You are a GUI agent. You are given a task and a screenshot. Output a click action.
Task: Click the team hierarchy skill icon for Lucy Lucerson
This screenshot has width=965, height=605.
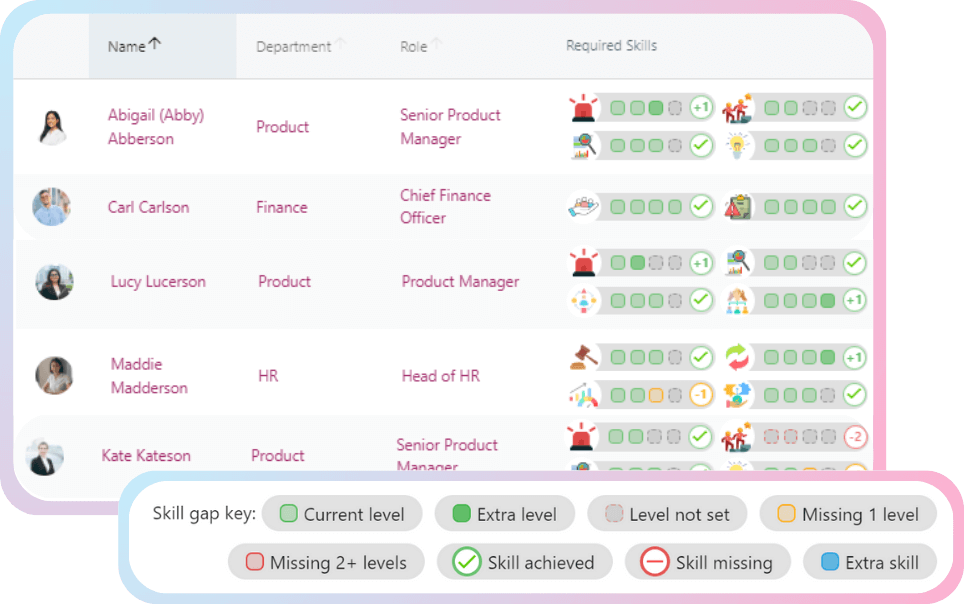[738, 300]
